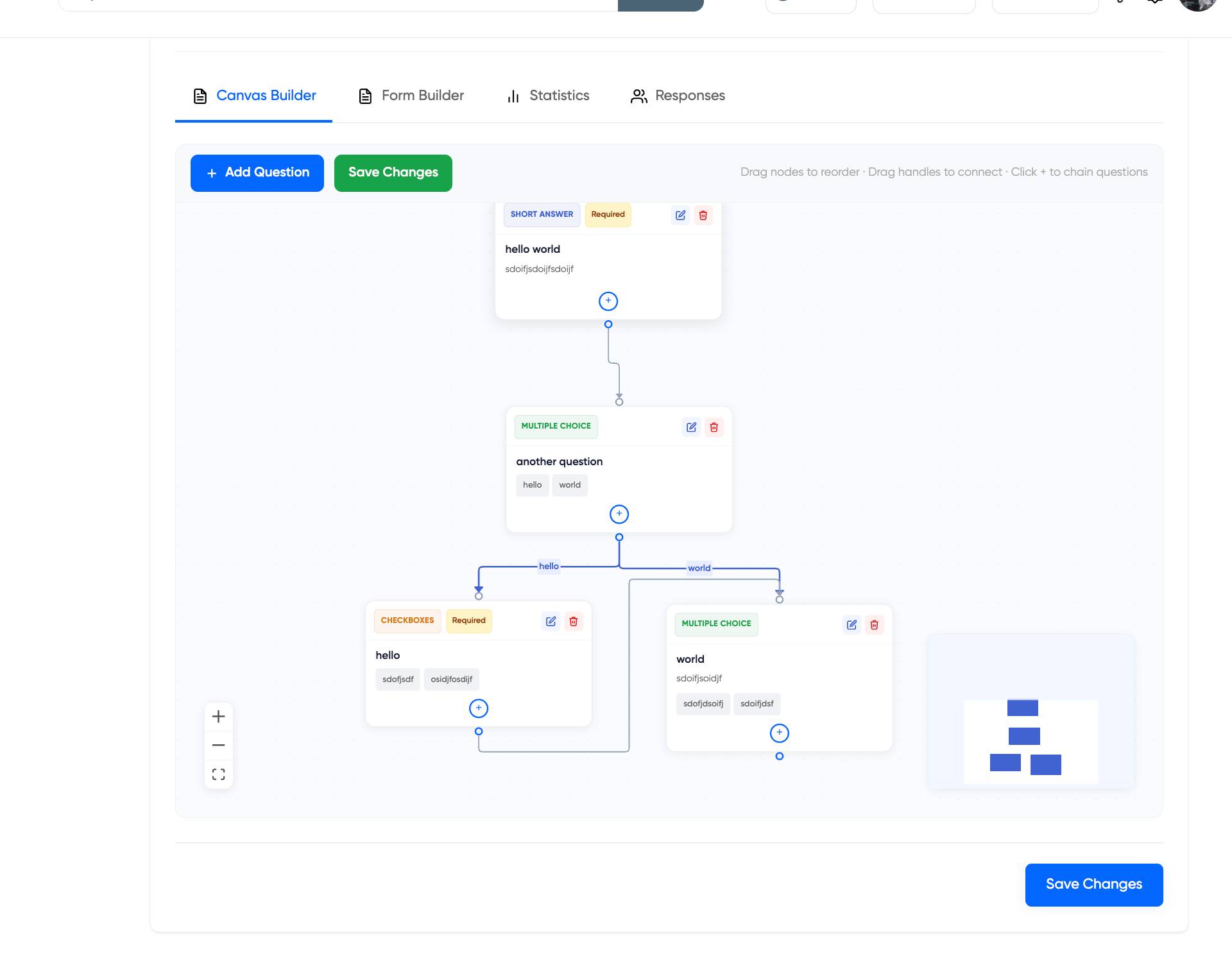This screenshot has height=956, width=1232.
Task: Click the canvas minimap overview
Action: click(x=1031, y=712)
